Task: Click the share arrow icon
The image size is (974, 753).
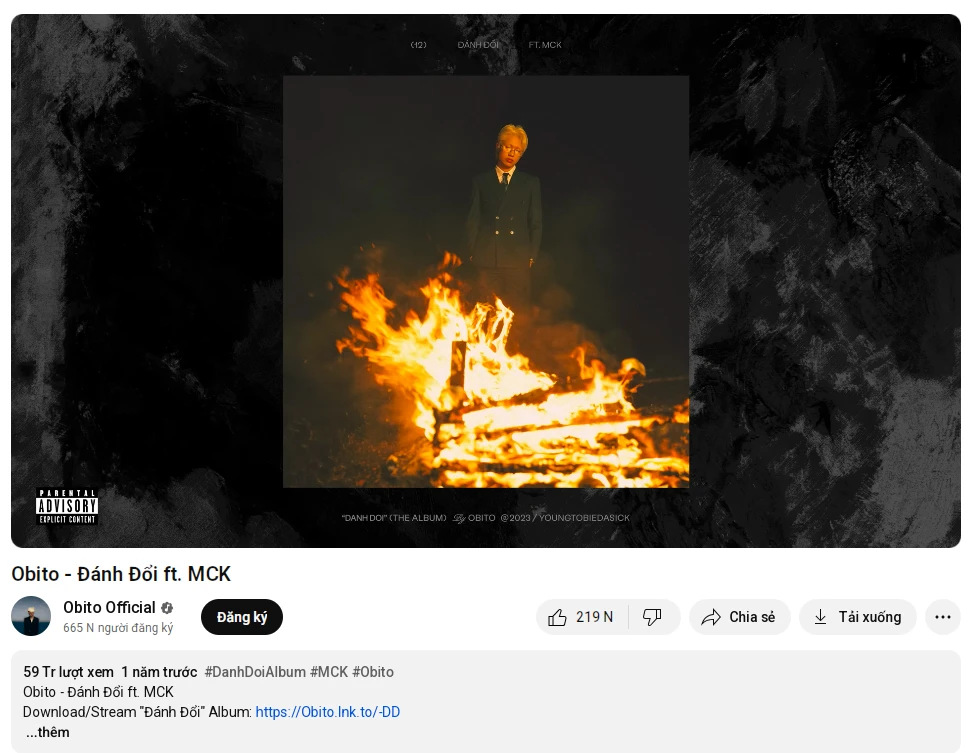Action: (x=711, y=617)
